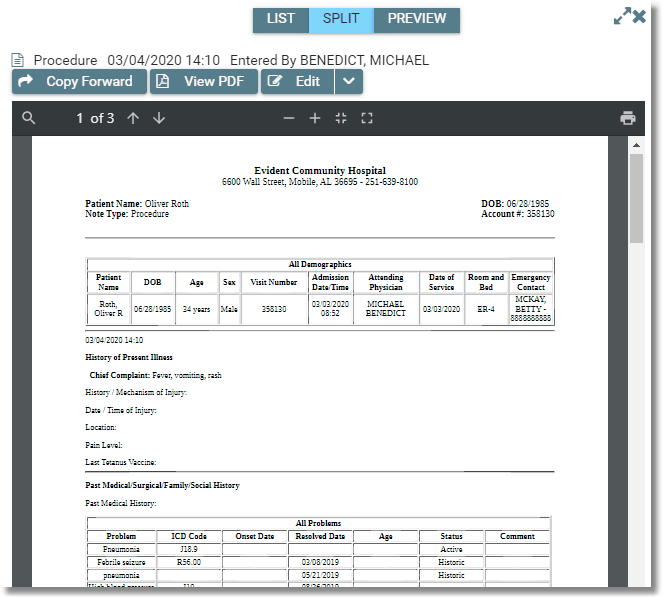Screen dimensions: 663x599
Task: Click the Edit button
Action: coord(298,81)
